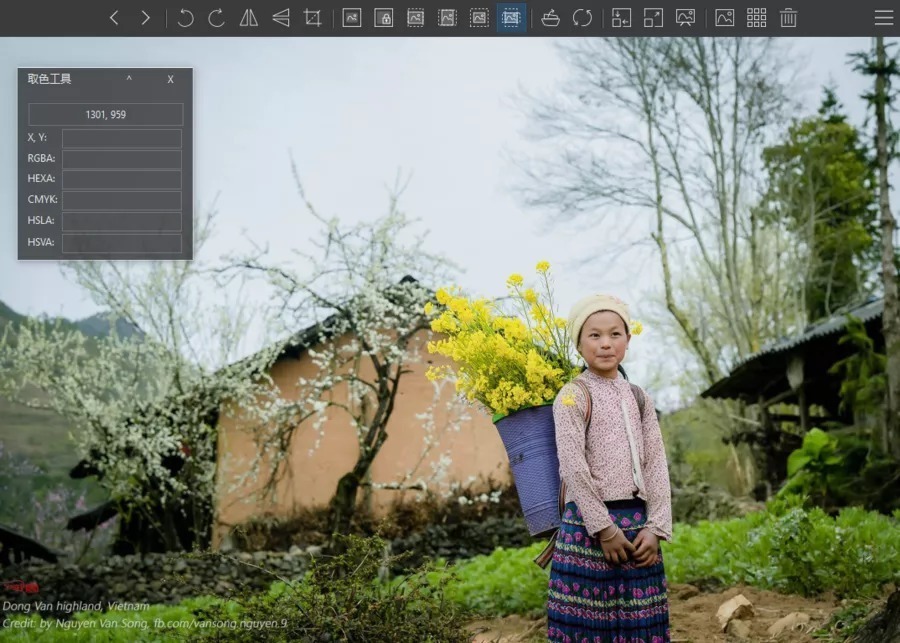Screen dimensions: 900x643
Task: Flip the image vertically
Action: (x=281, y=18)
